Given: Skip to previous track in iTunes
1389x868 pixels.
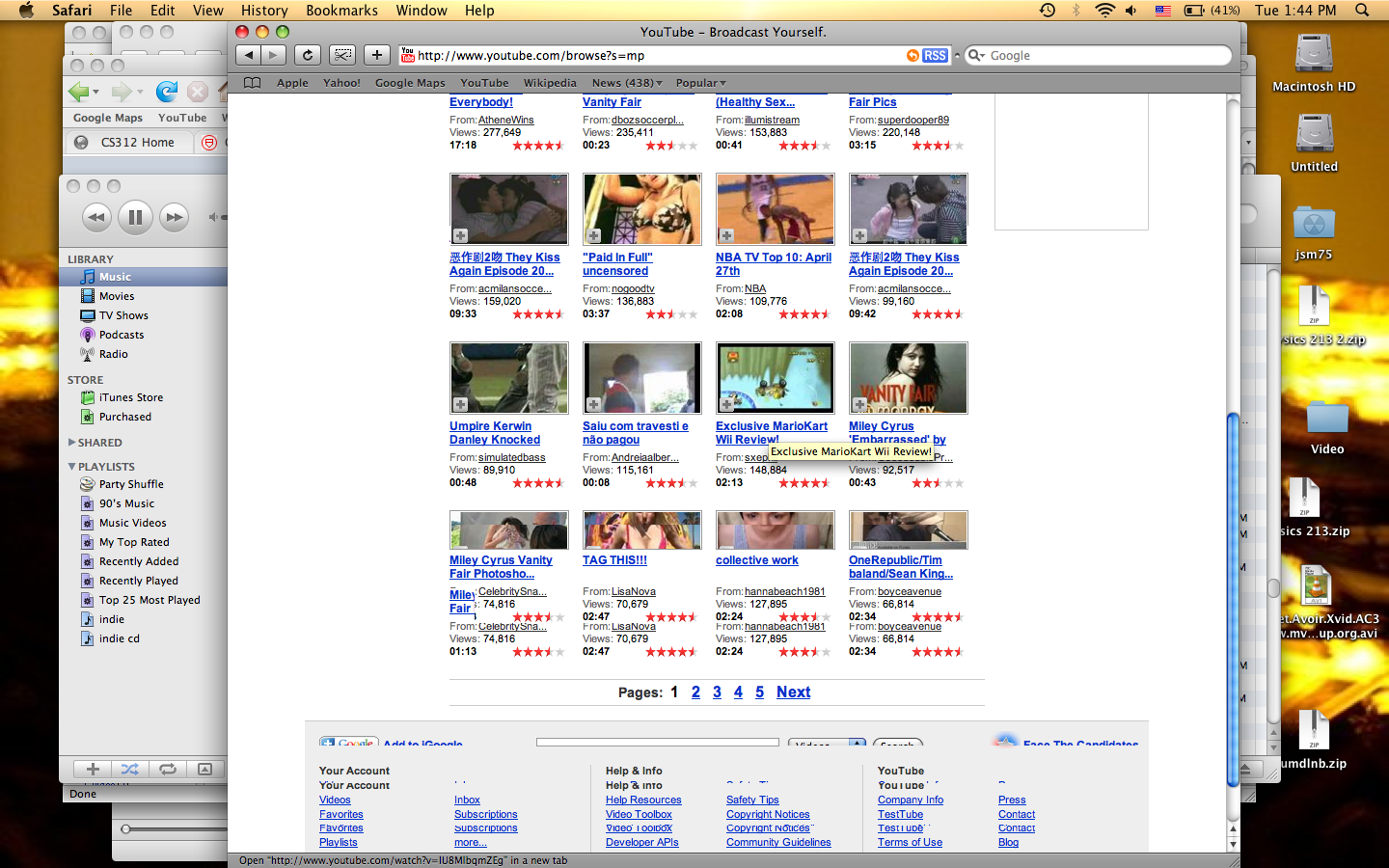Looking at the screenshot, I should click(96, 217).
